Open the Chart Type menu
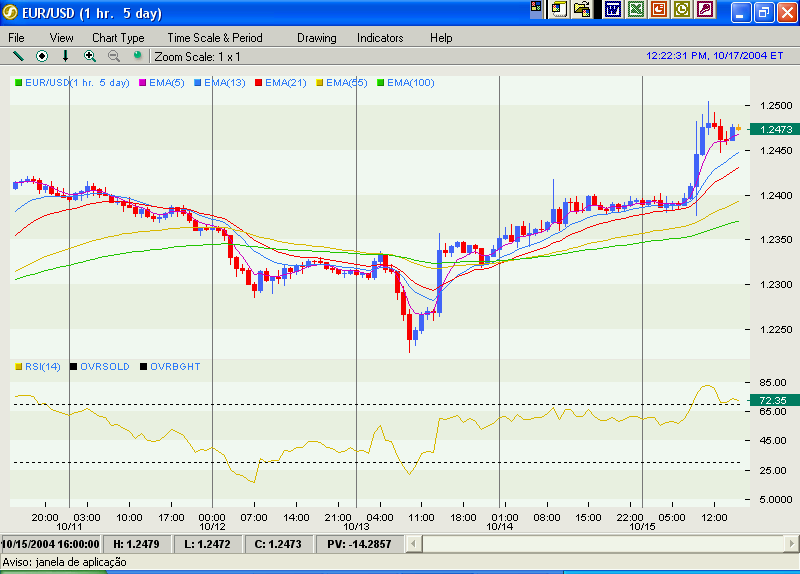The width and height of the screenshot is (800, 574). point(118,37)
